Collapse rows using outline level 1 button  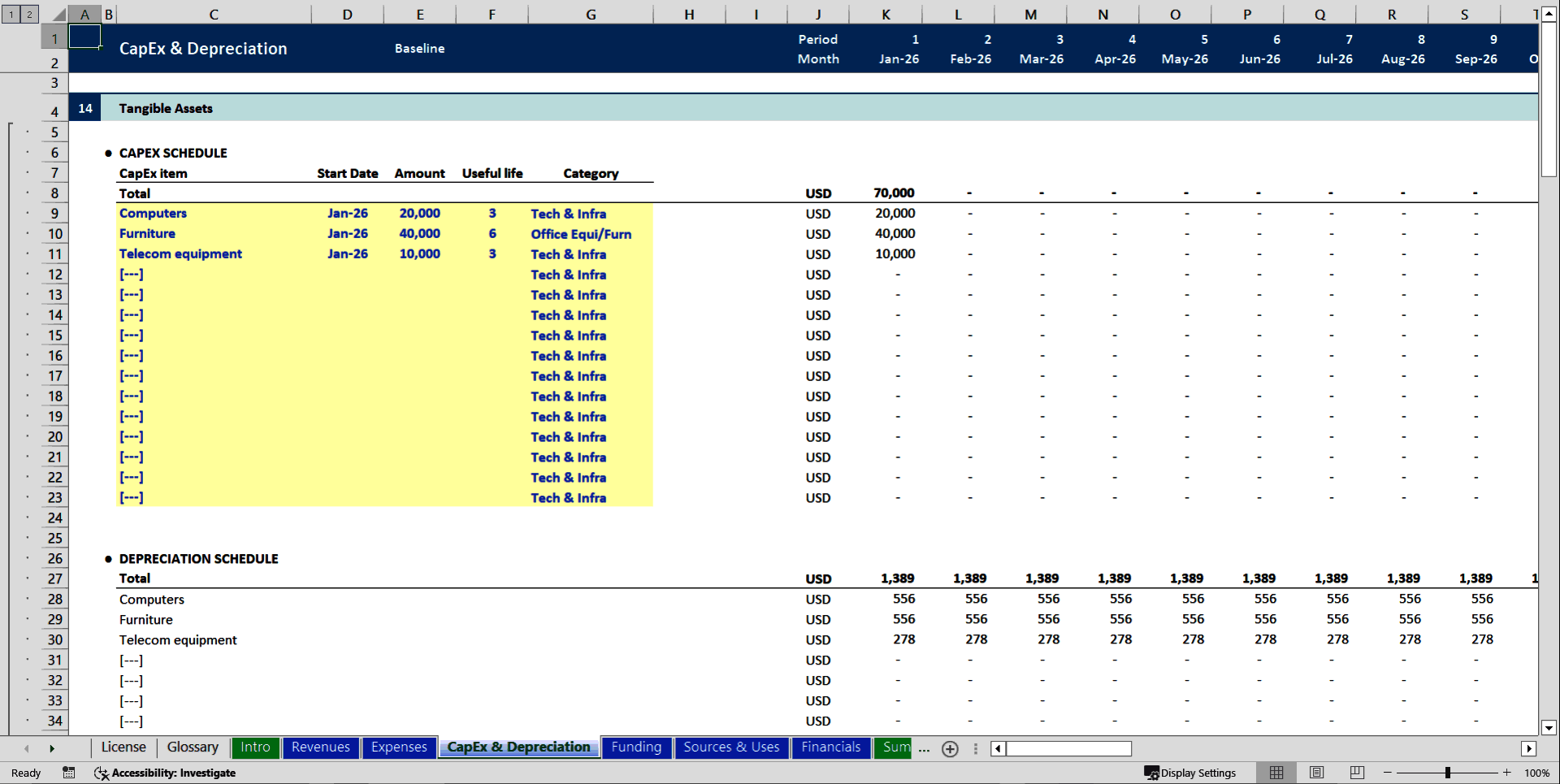pos(11,14)
